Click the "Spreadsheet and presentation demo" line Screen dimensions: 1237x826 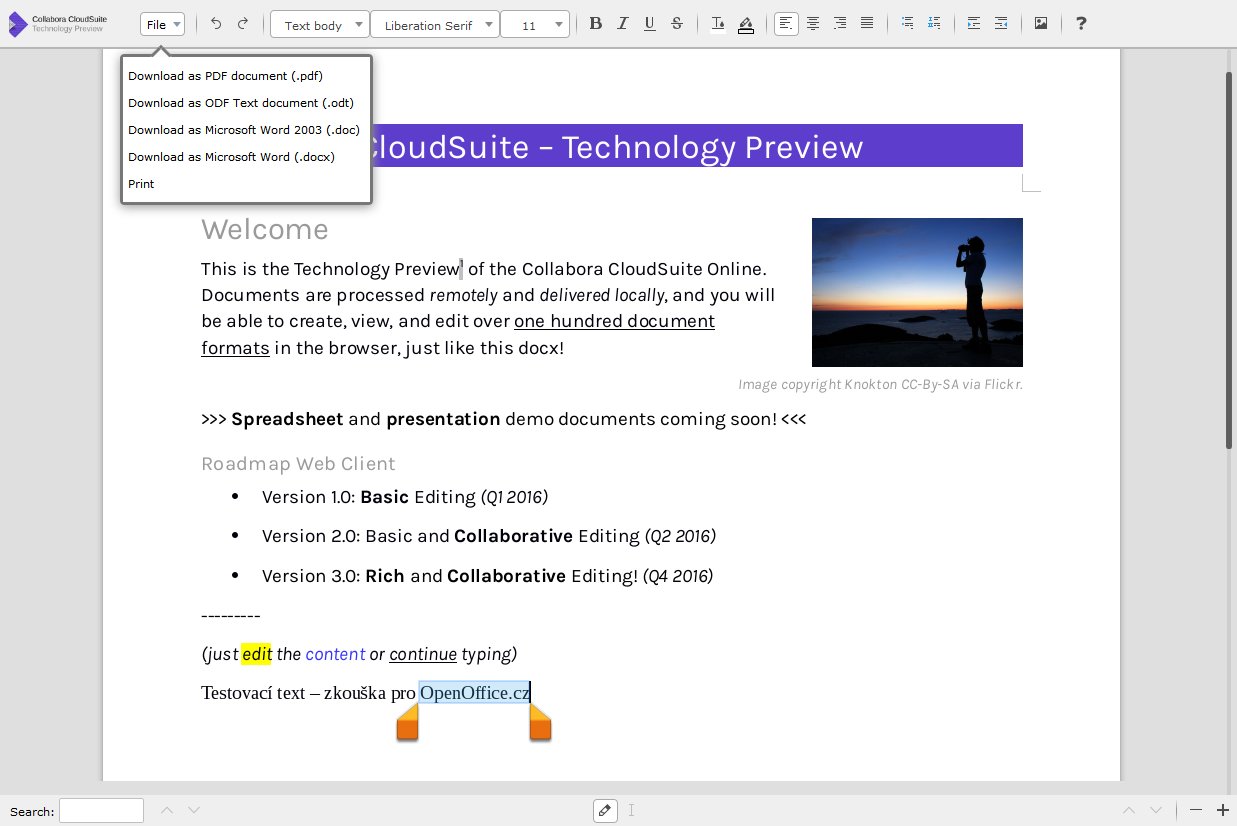click(x=503, y=419)
